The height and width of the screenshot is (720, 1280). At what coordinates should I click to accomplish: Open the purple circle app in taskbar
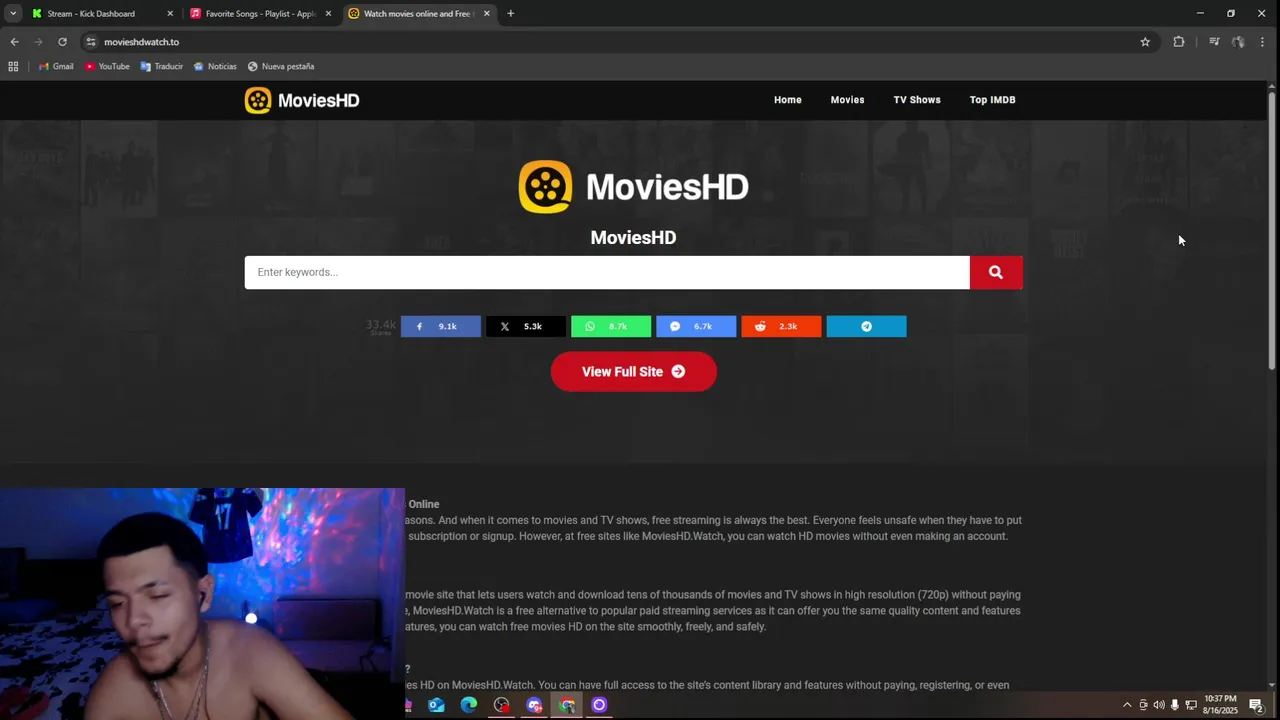(599, 705)
